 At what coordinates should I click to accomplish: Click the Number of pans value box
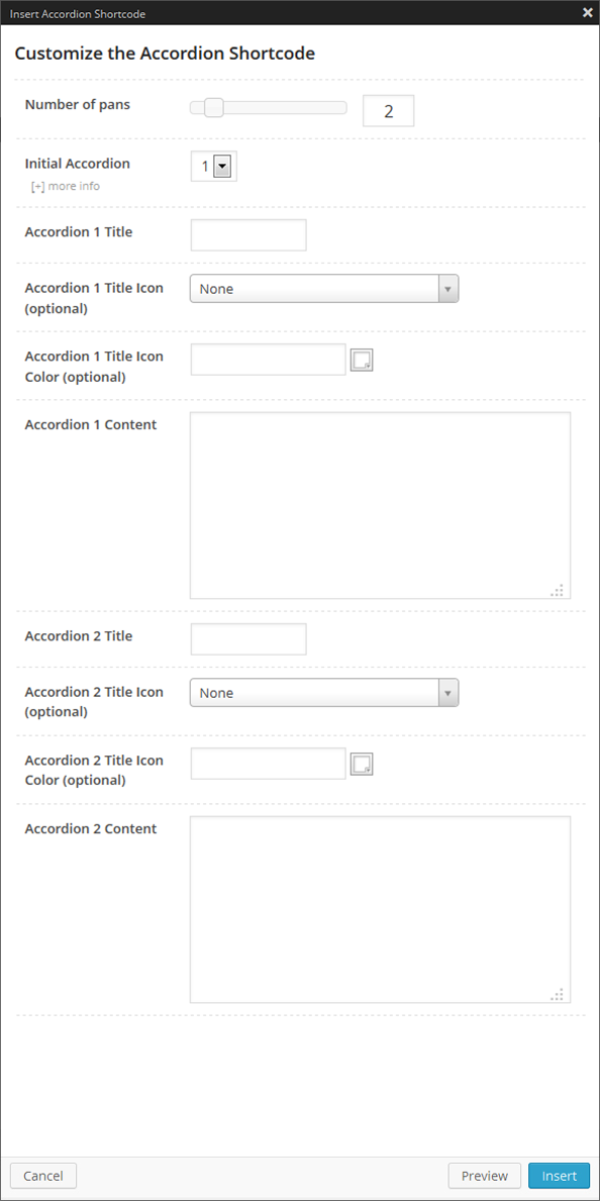point(388,110)
